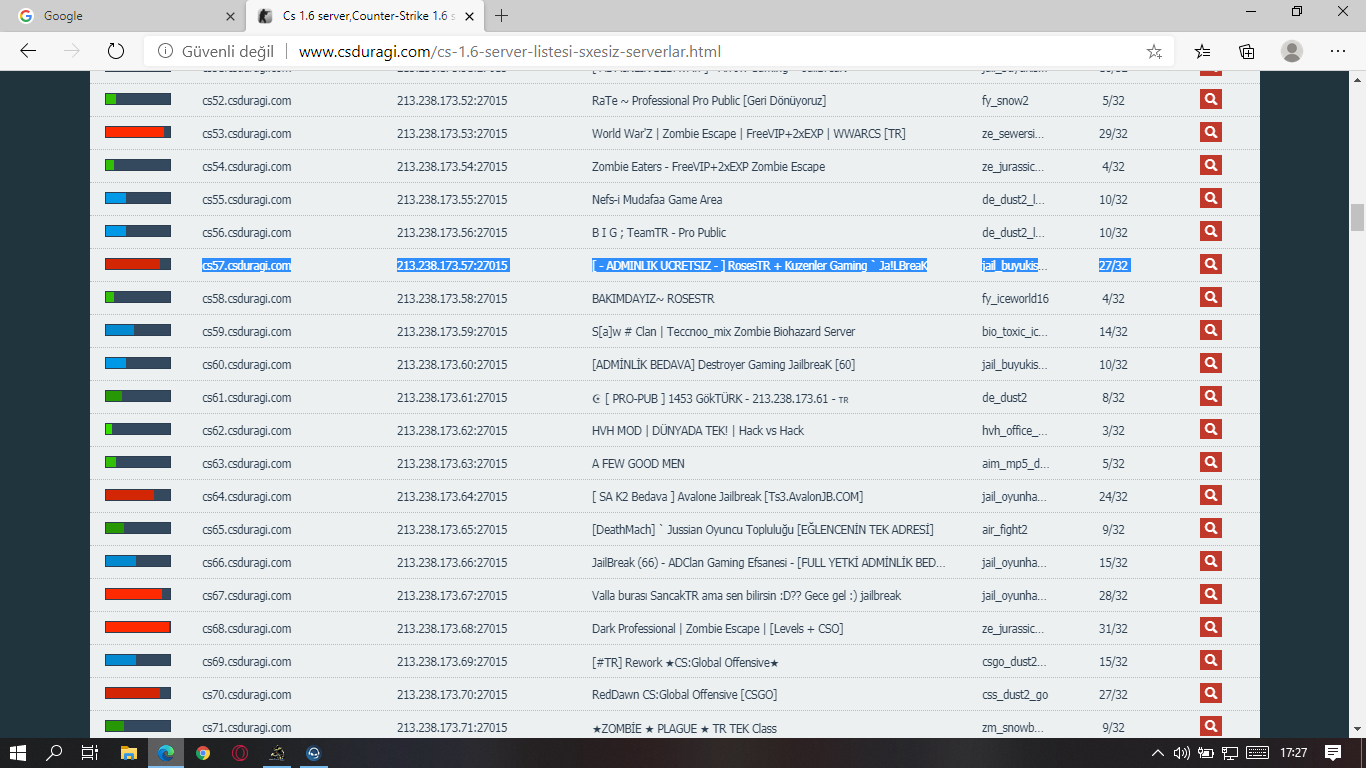Show hidden tray icons chevron
The image size is (1366, 768).
coord(1158,752)
